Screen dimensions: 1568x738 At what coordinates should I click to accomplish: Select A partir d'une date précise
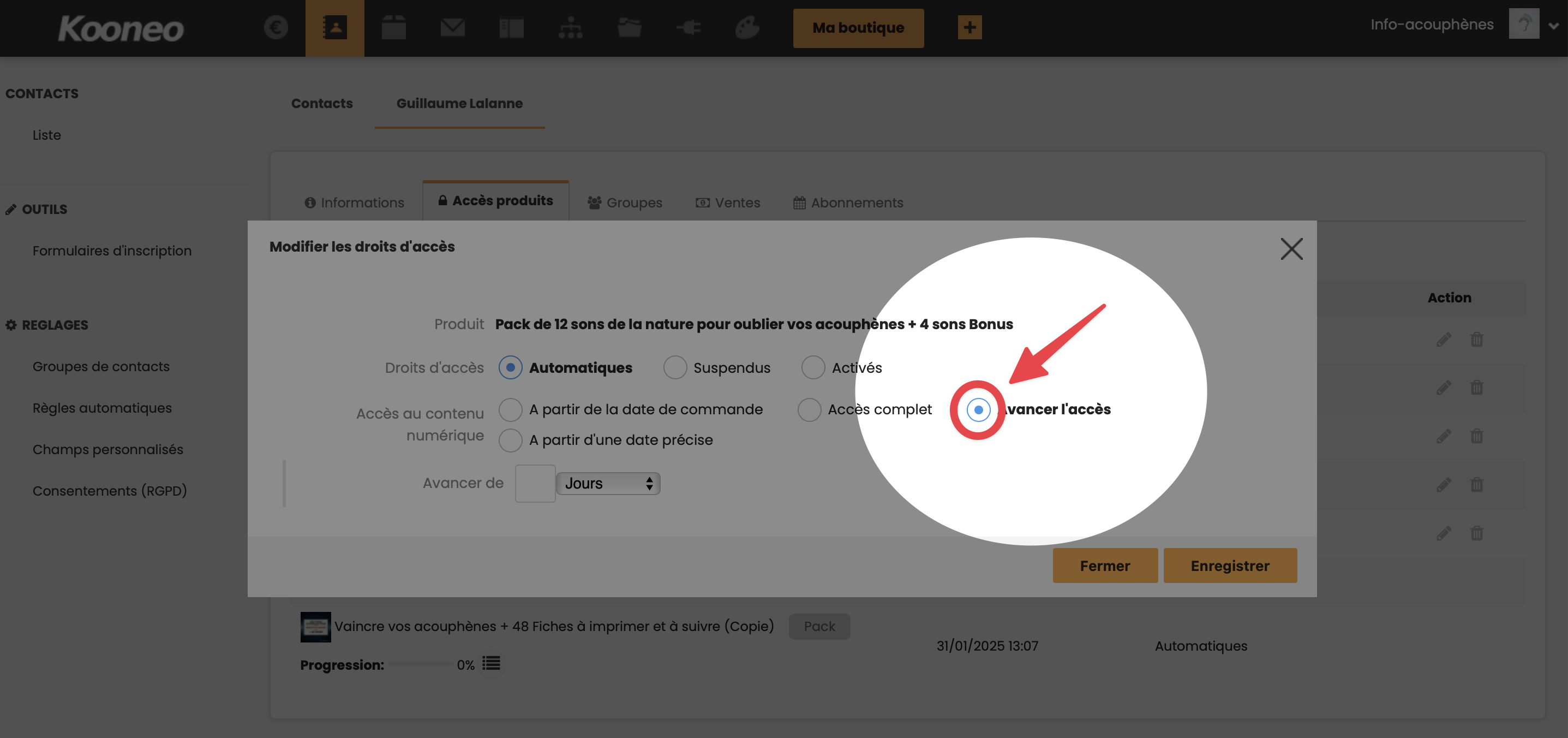pos(510,441)
